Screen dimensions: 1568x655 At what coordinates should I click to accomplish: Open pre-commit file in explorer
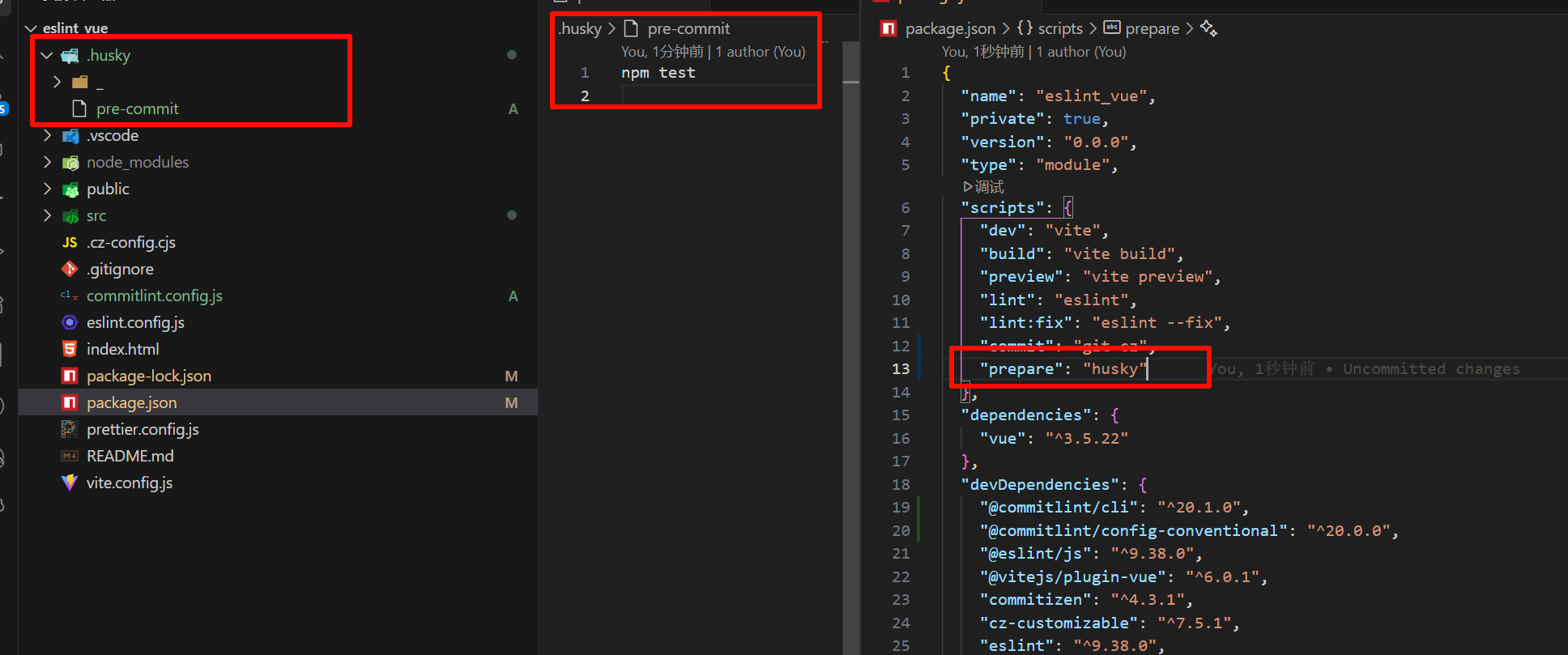coord(137,109)
